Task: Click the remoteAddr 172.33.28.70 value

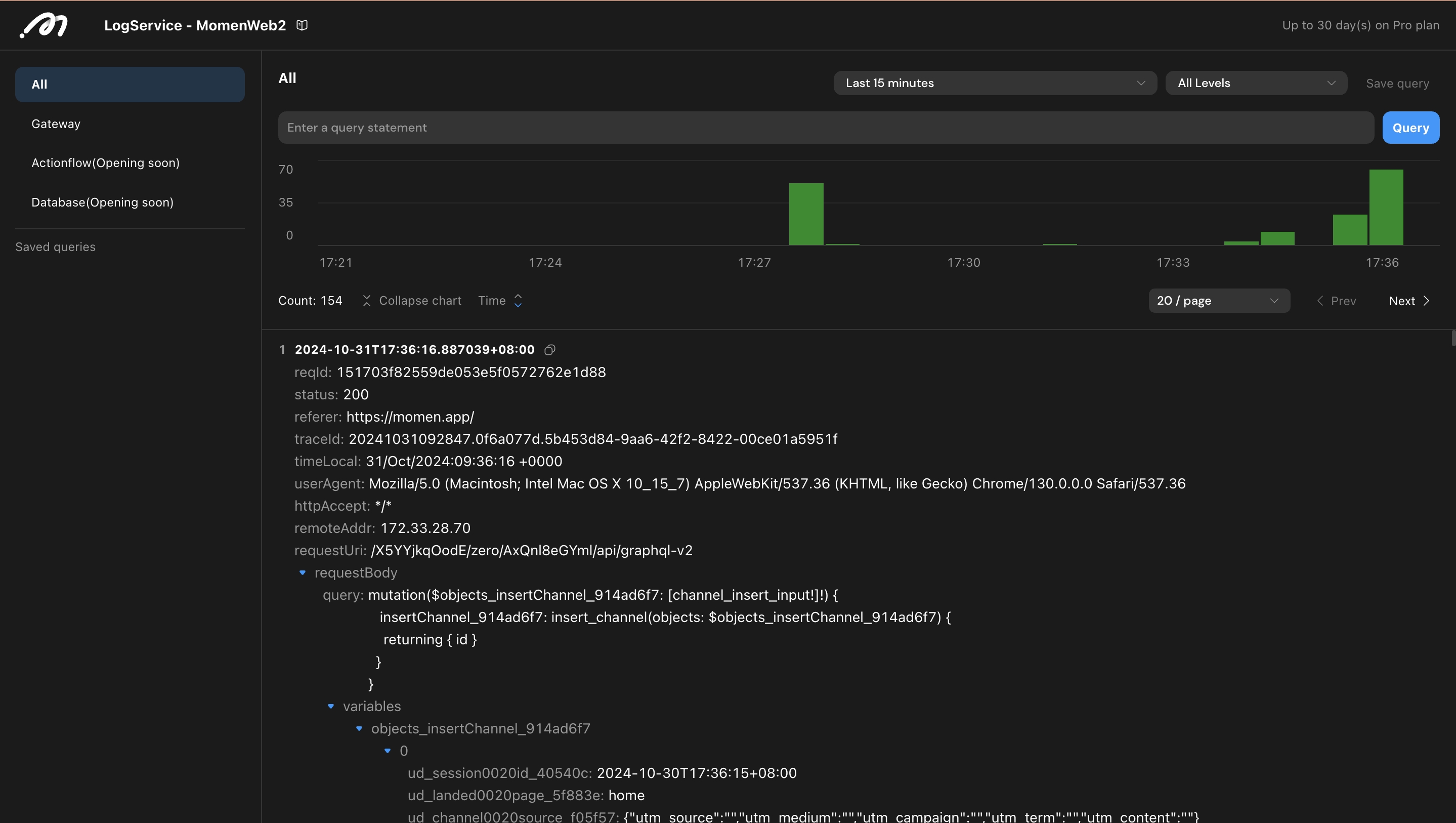Action: 425,528
